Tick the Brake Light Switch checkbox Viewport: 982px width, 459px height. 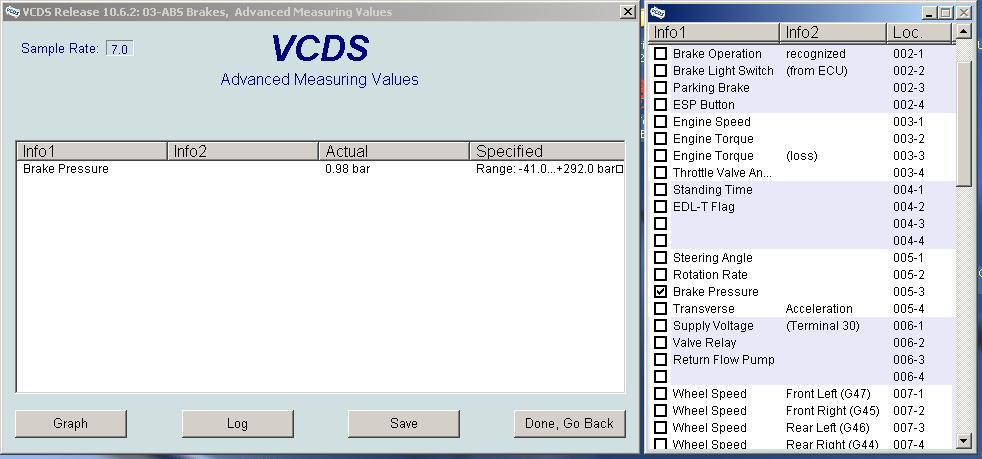click(660, 71)
